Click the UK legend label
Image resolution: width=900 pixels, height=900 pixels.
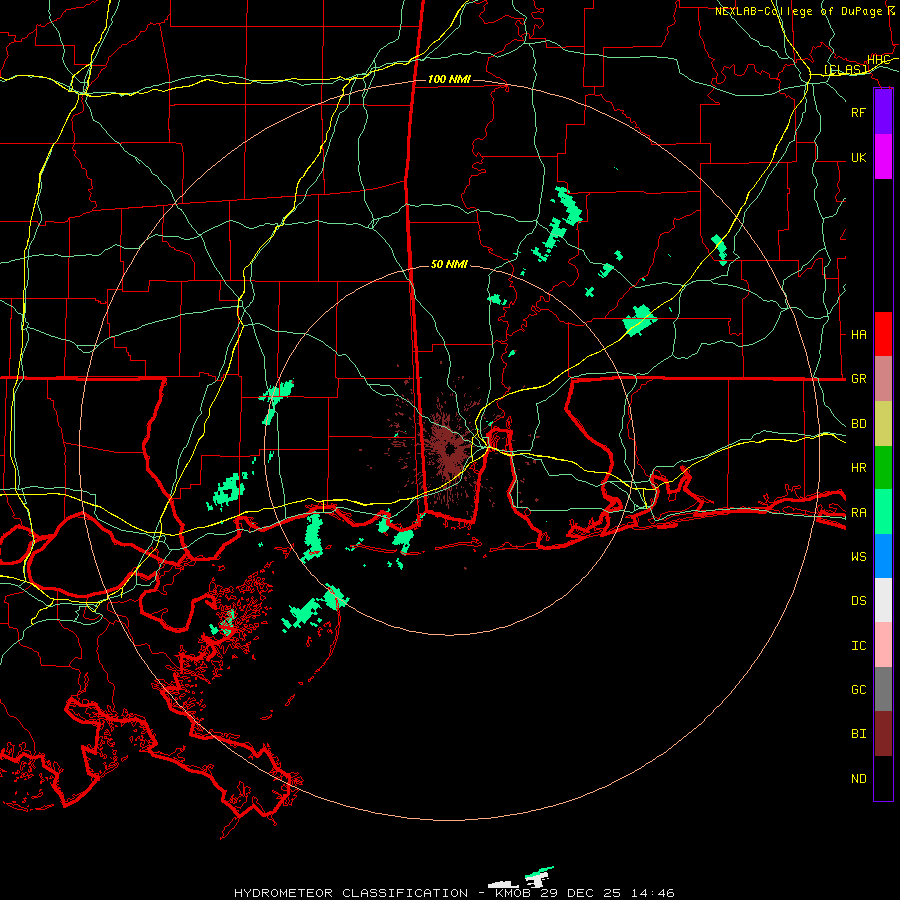pyautogui.click(x=859, y=157)
